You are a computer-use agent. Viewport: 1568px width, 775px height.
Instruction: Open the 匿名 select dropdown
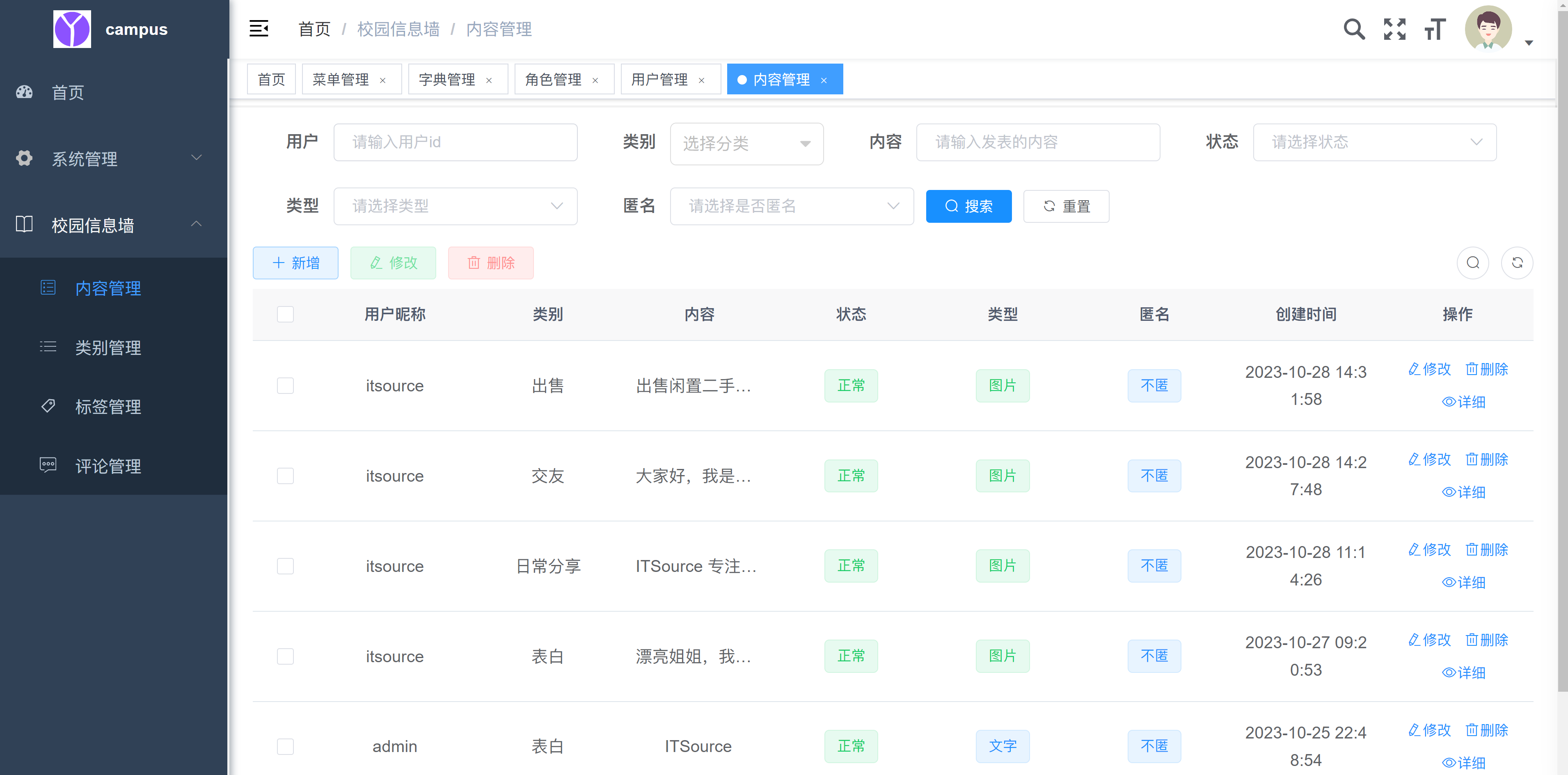click(792, 206)
